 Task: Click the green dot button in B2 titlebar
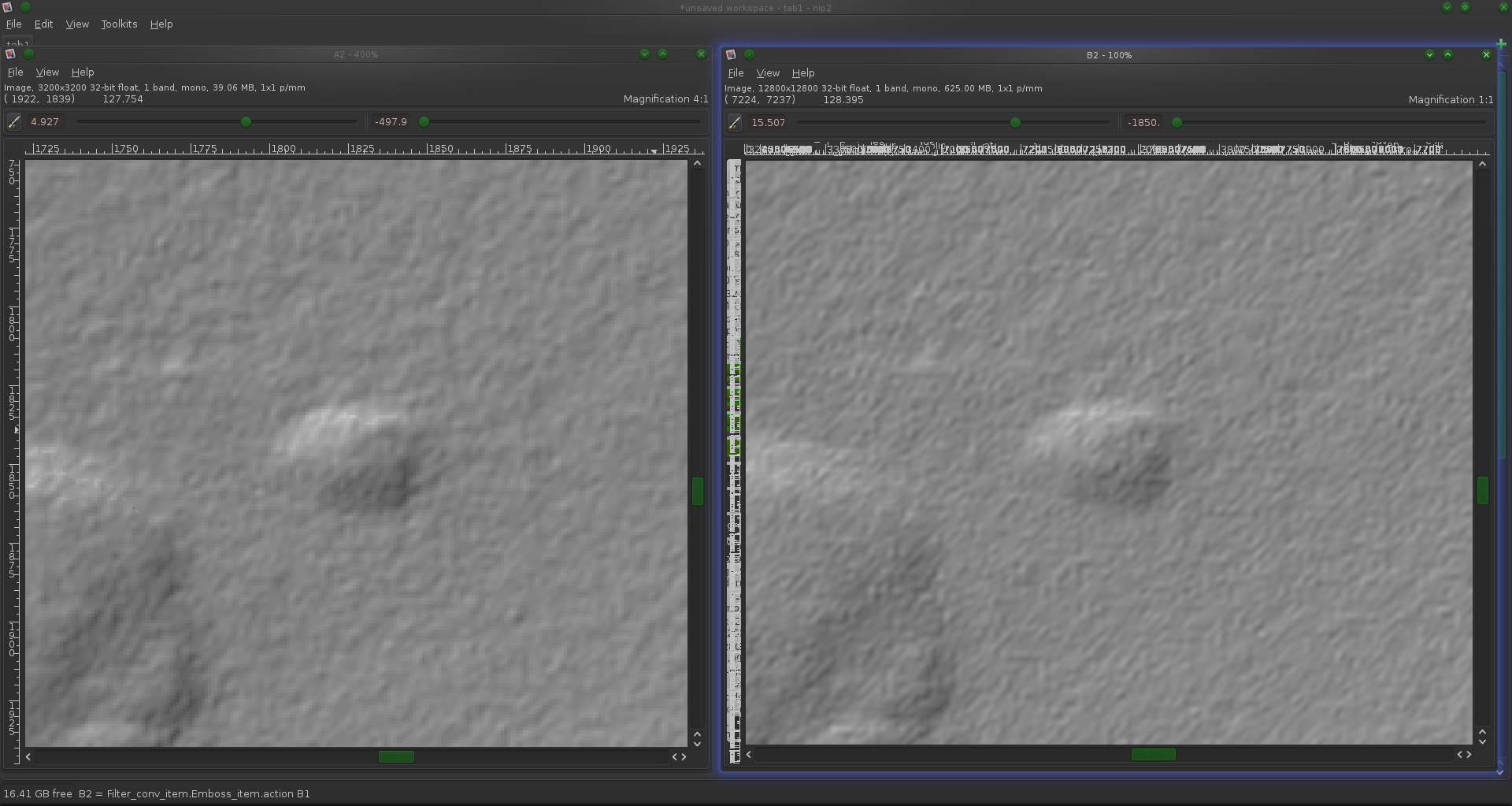[x=749, y=54]
